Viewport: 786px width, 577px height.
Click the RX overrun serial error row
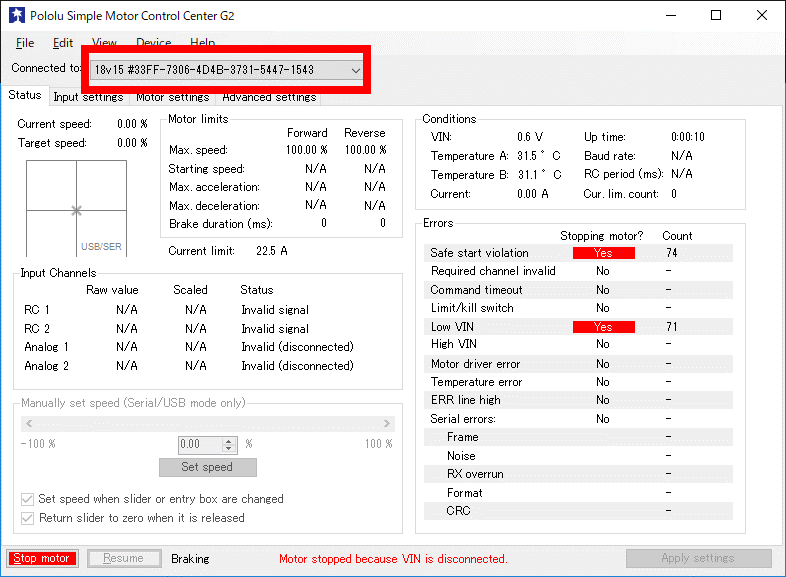[x=578, y=474]
